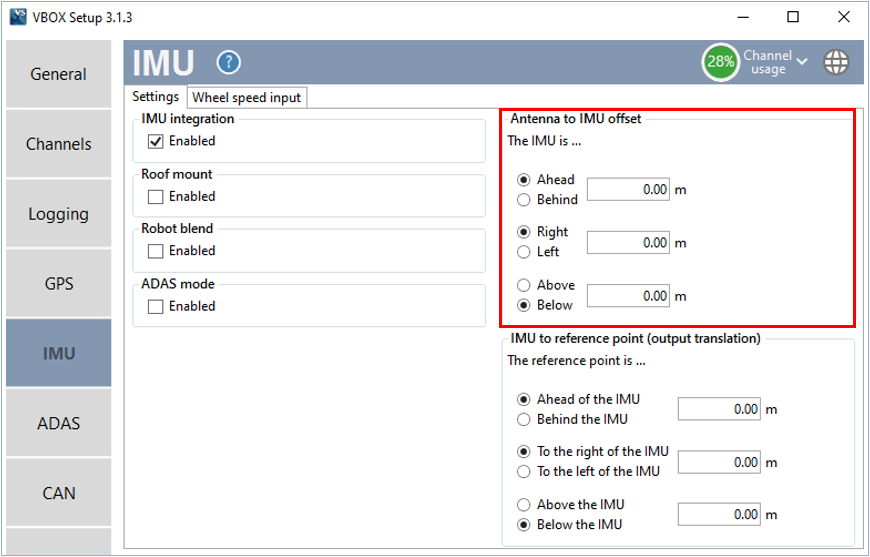The height and width of the screenshot is (557, 870).
Task: Click the Right/Left antenna offset field
Action: tap(628, 242)
